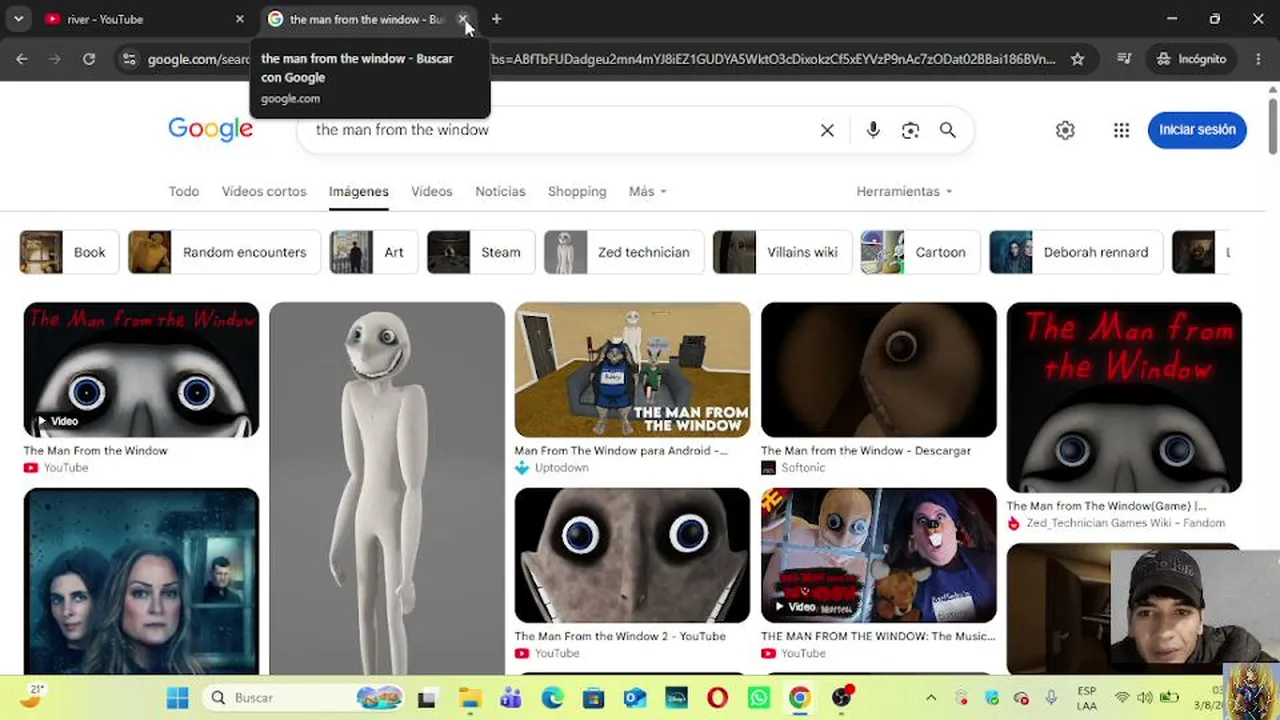Open the Softonic Descargar image result
The image size is (1280, 720).
click(x=879, y=370)
